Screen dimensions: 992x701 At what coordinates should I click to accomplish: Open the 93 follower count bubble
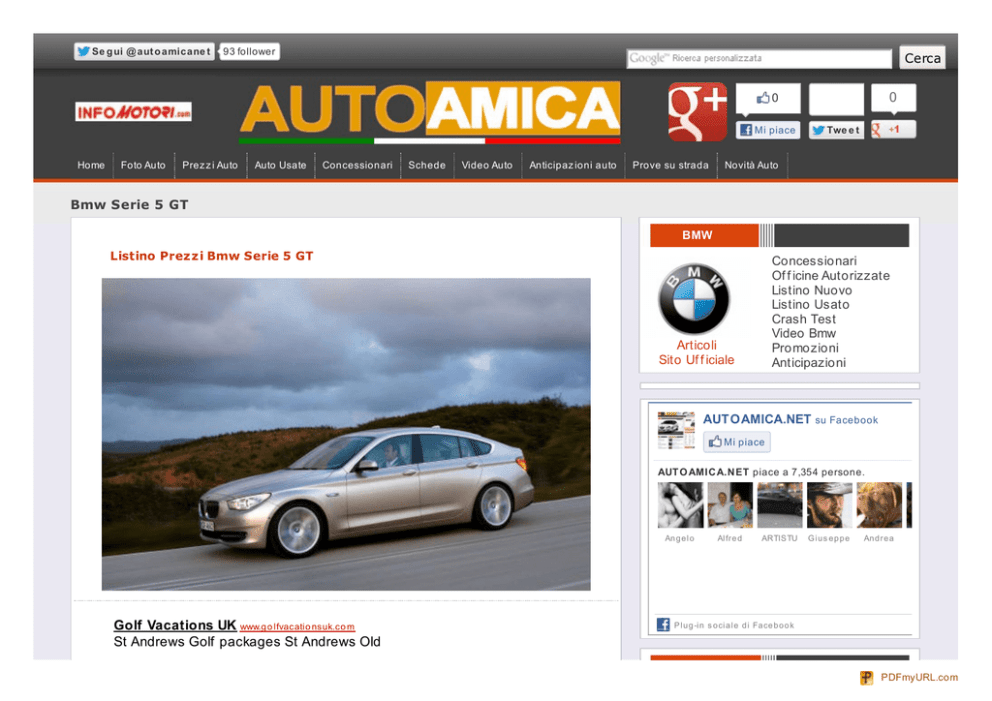249,51
